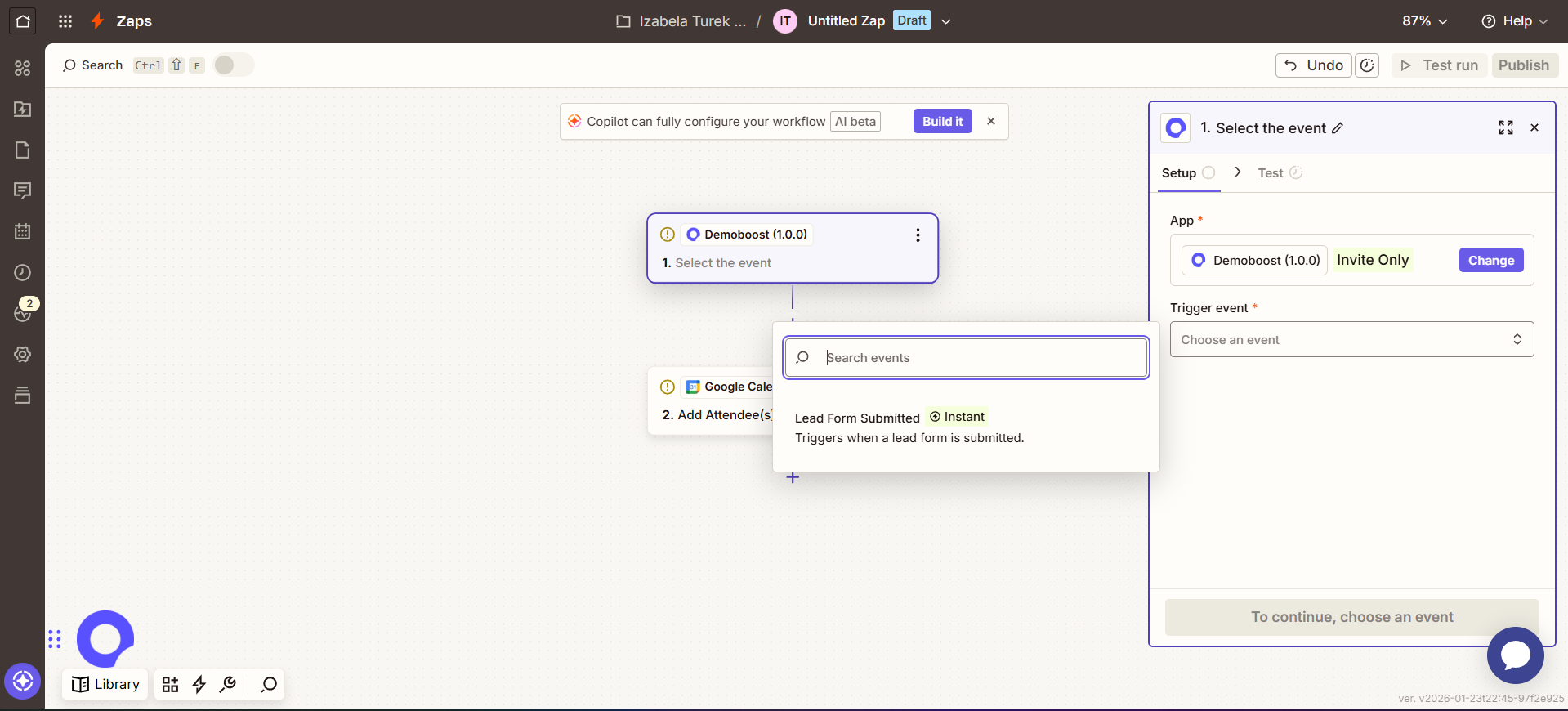Click the Zaps lightning bolt logo
1568x711 pixels.
(x=97, y=21)
